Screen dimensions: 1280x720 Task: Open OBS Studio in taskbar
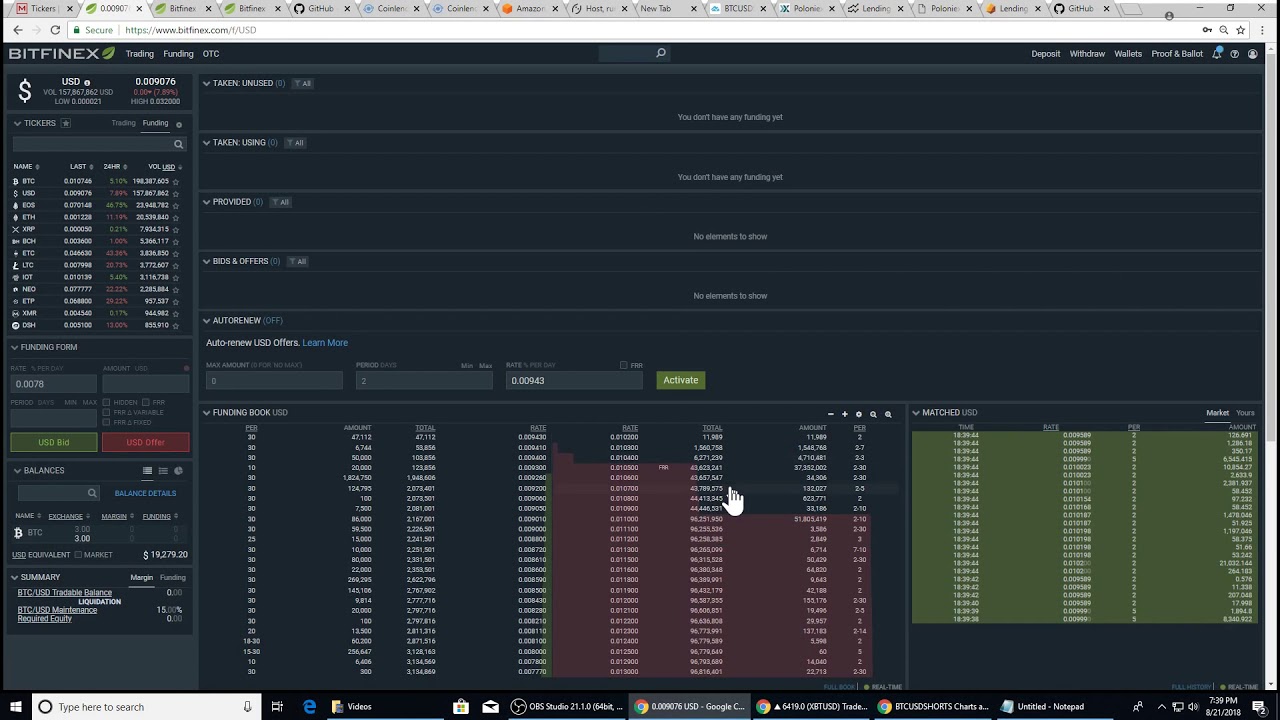point(565,706)
